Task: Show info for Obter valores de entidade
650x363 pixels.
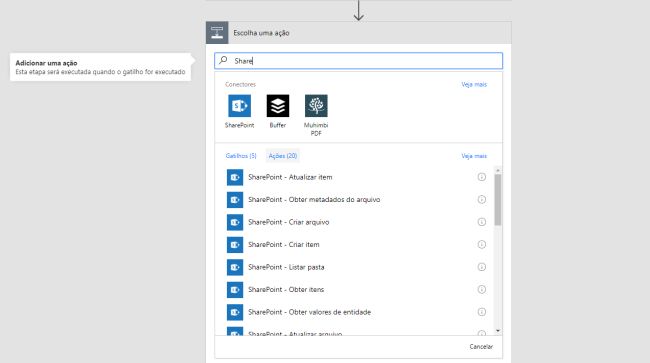Action: point(481,312)
